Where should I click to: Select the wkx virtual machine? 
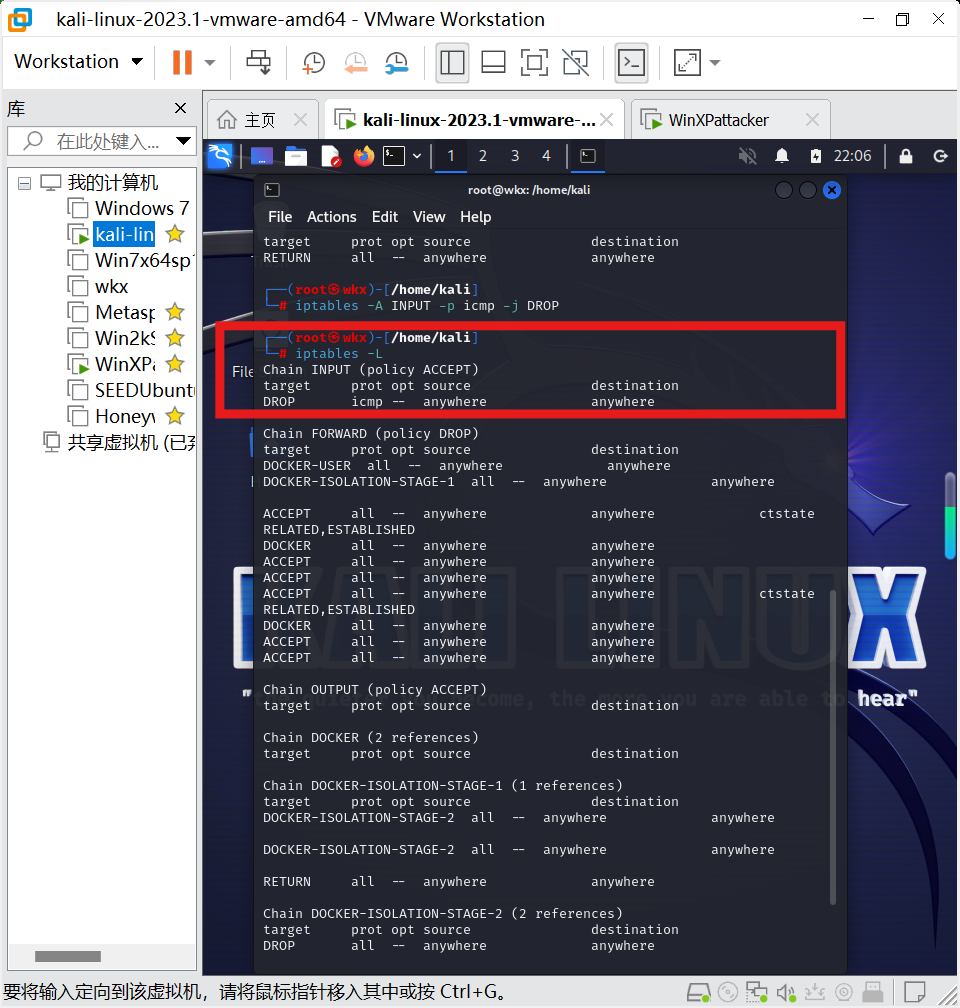[98, 286]
